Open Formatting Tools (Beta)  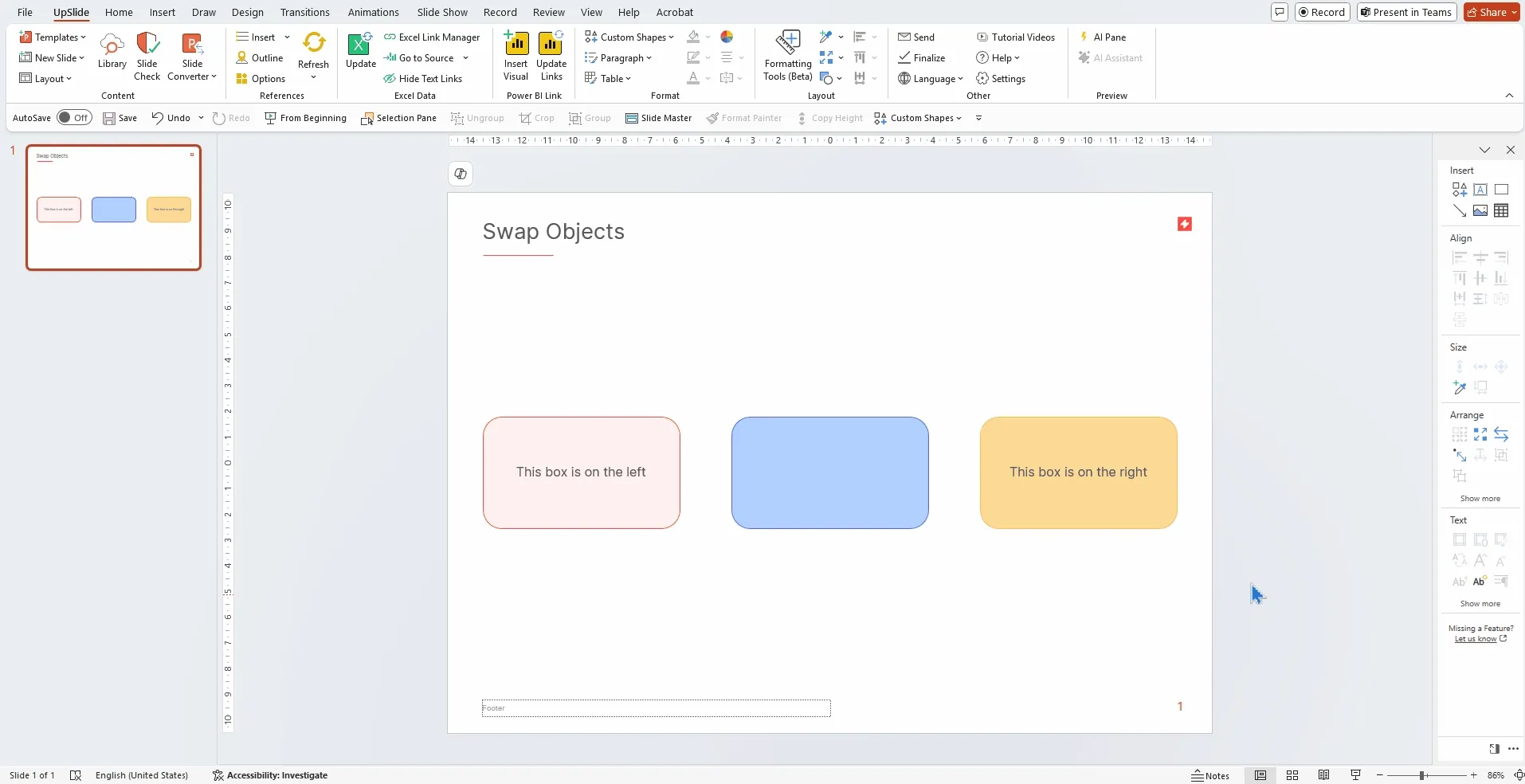788,56
